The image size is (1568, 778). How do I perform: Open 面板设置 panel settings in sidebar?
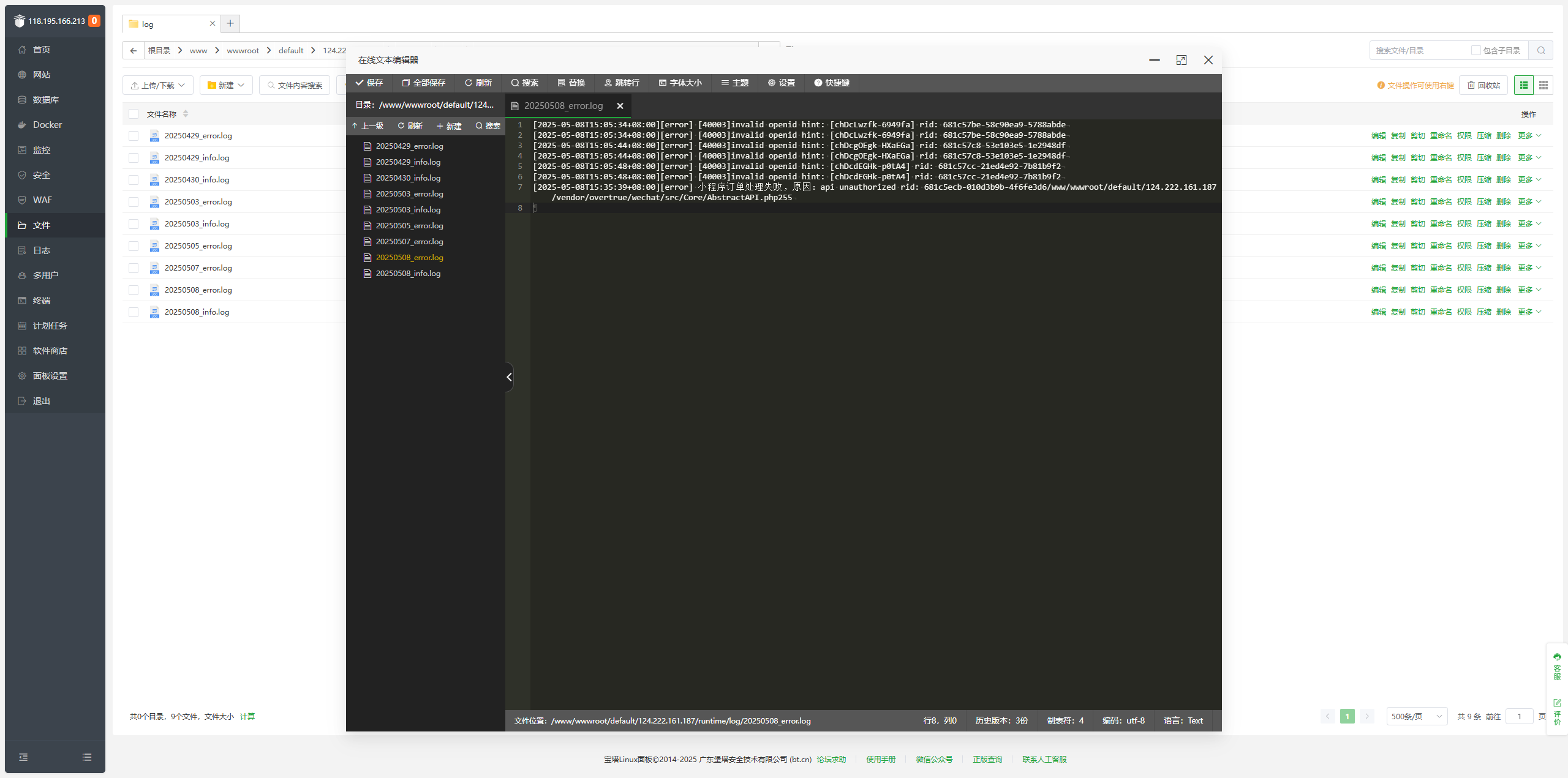click(x=55, y=376)
